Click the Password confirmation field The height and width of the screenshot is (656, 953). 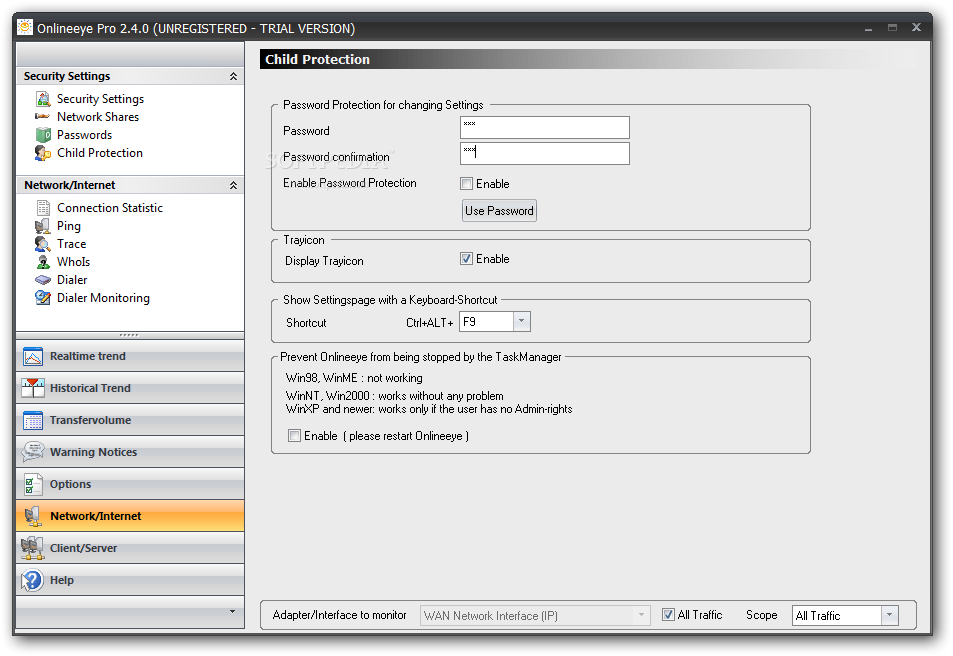545,154
